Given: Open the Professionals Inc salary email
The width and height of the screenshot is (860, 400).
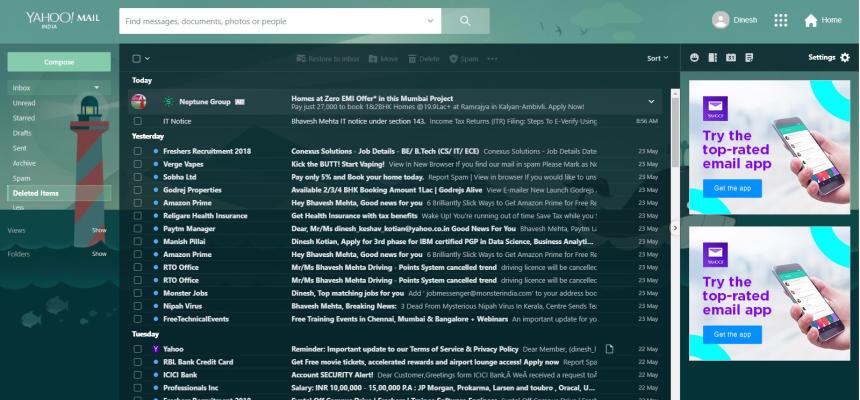Looking at the screenshot, I should (x=395, y=388).
